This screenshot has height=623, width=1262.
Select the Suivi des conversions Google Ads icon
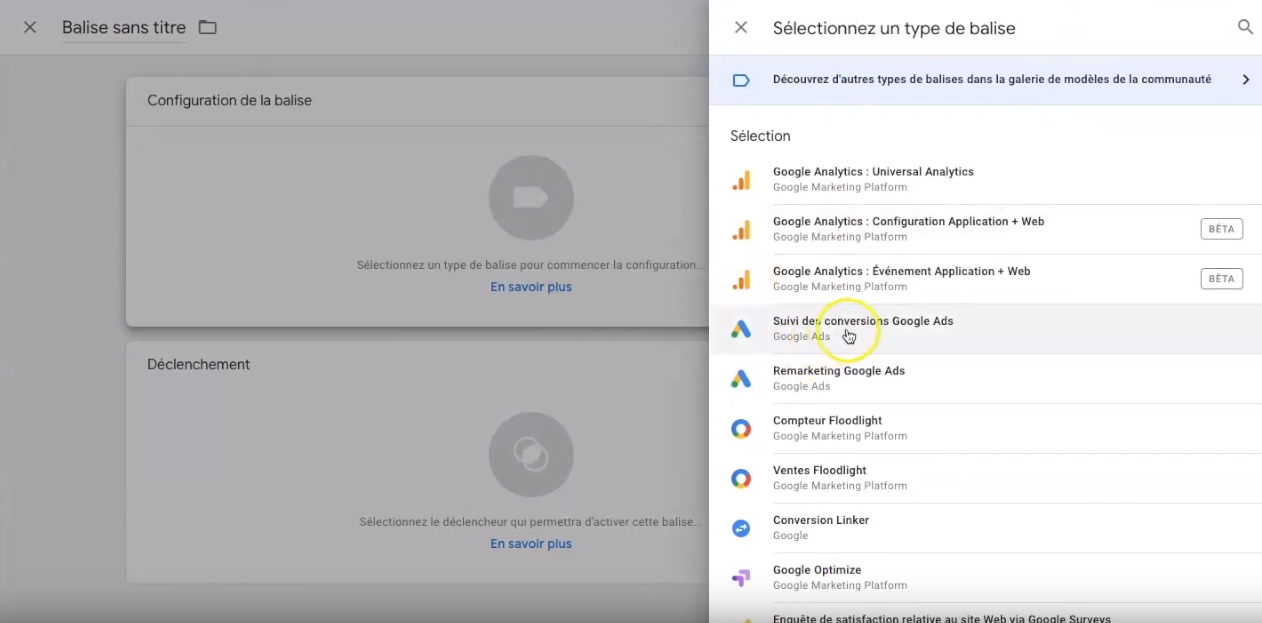click(741, 329)
